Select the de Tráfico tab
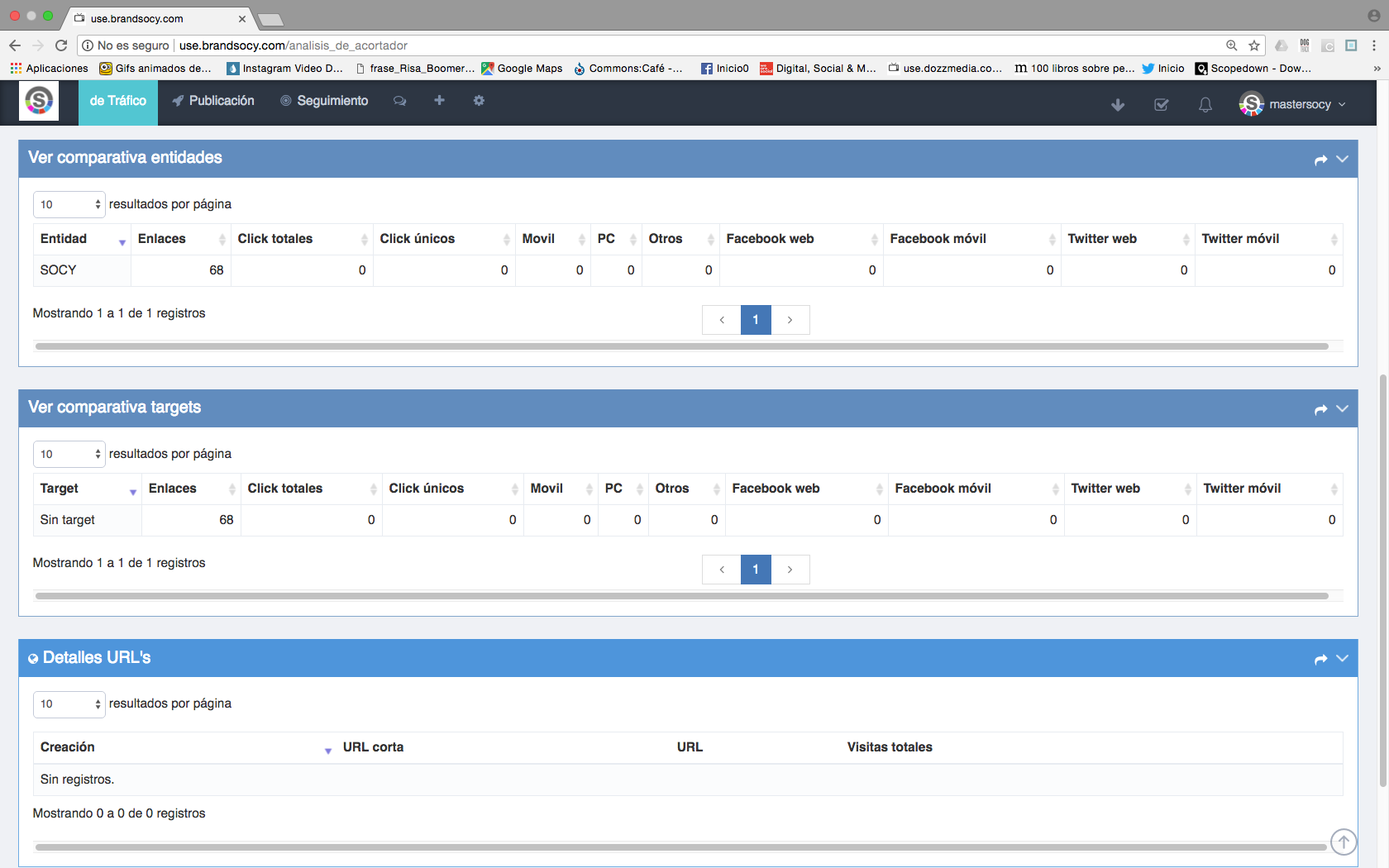Viewport: 1389px width, 868px height. pyautogui.click(x=118, y=101)
